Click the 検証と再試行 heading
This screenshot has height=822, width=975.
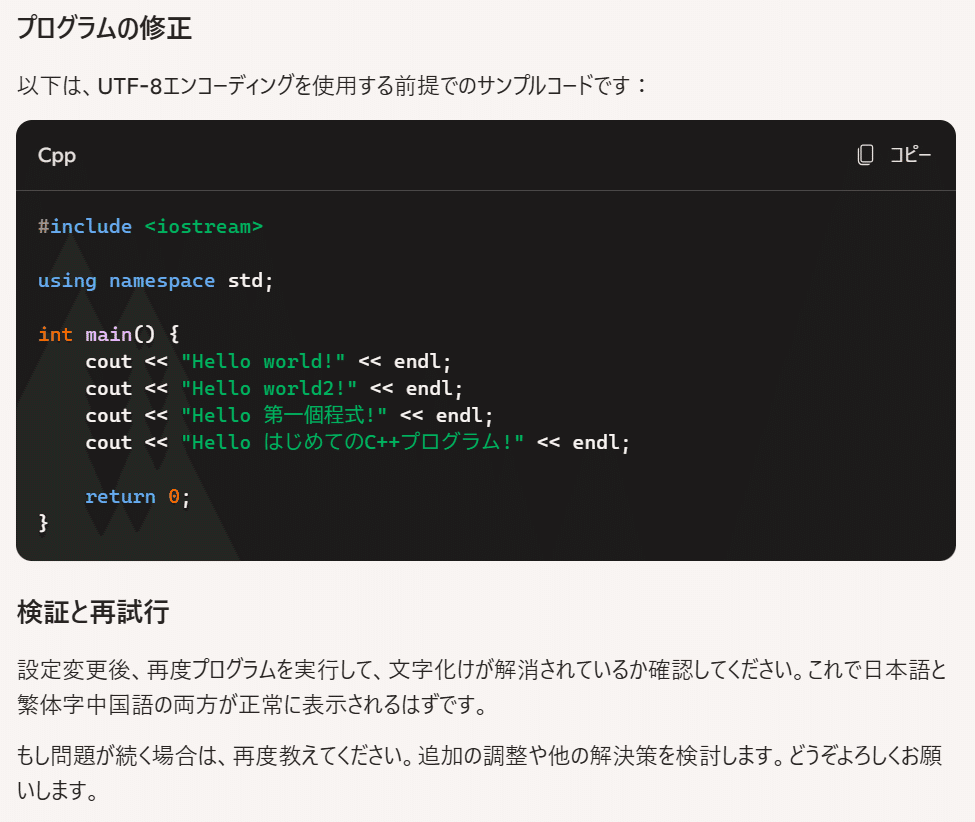pyautogui.click(x=93, y=612)
